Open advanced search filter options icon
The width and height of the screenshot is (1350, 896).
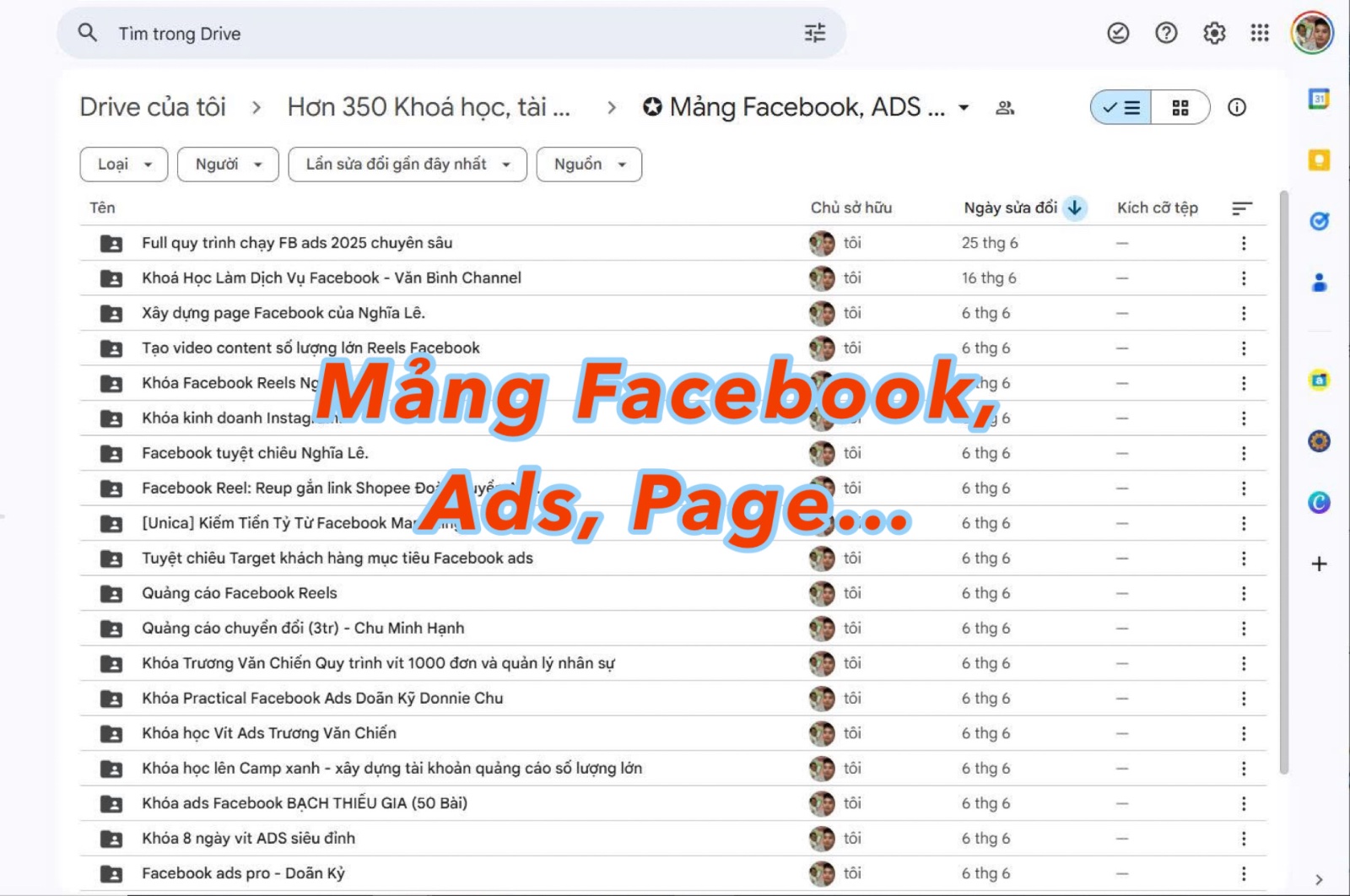point(814,33)
